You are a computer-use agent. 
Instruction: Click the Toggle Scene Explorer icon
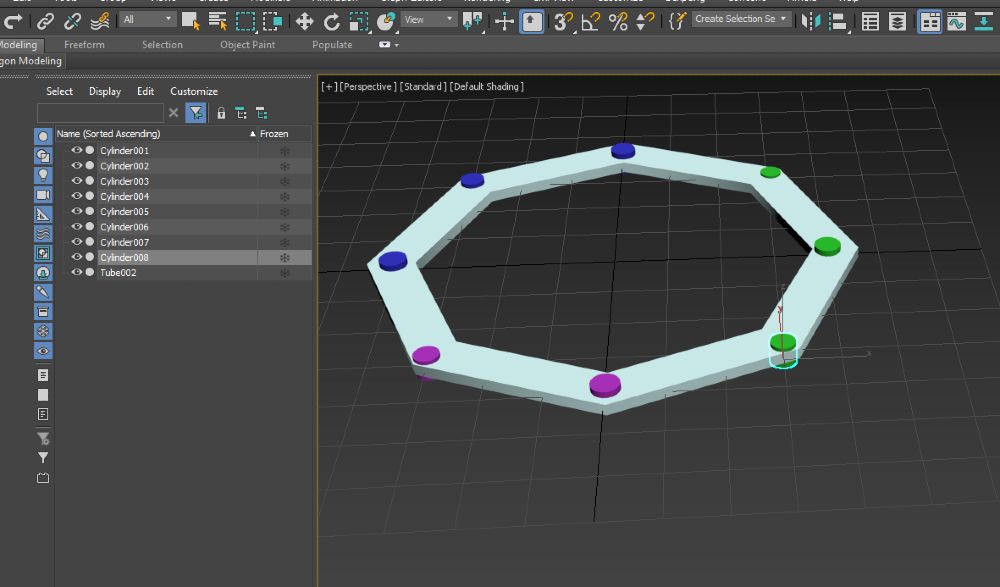tap(871, 22)
